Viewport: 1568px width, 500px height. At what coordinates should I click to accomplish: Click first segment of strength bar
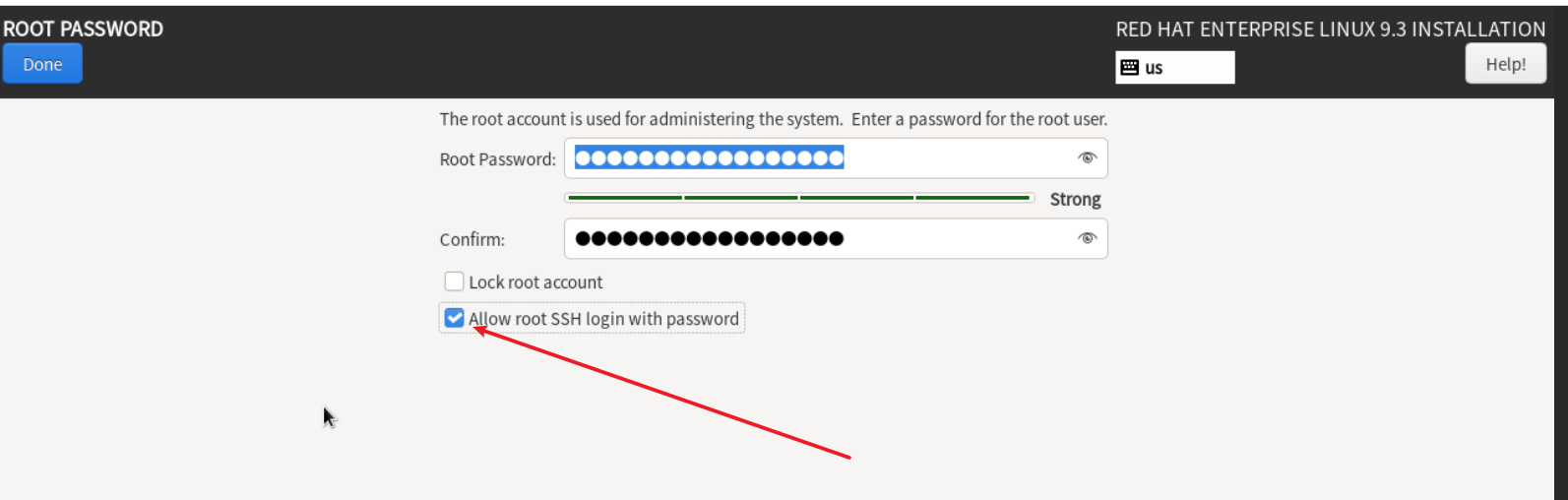pos(625,198)
